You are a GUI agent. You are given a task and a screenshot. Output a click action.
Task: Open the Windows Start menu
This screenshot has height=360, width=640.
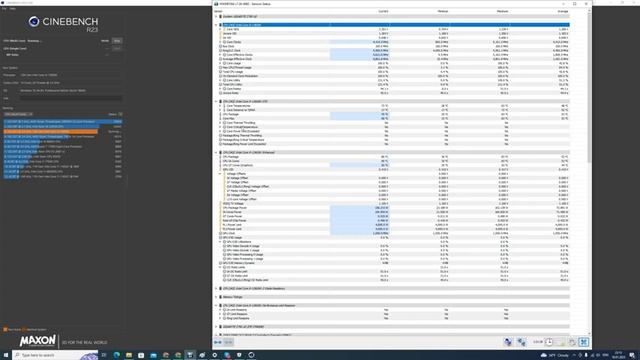tap(6, 355)
